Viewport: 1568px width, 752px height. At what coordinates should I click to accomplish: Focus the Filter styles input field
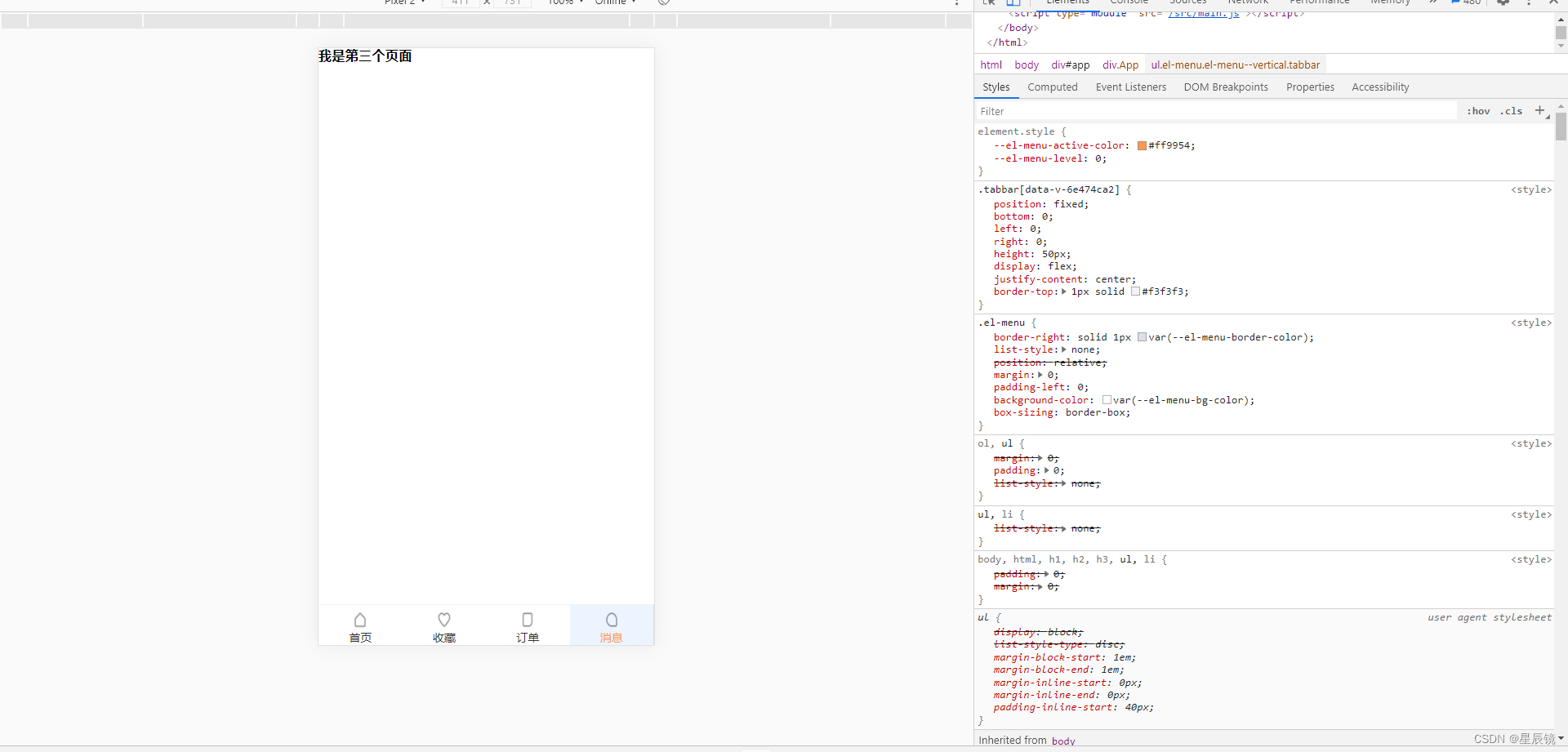point(1217,111)
